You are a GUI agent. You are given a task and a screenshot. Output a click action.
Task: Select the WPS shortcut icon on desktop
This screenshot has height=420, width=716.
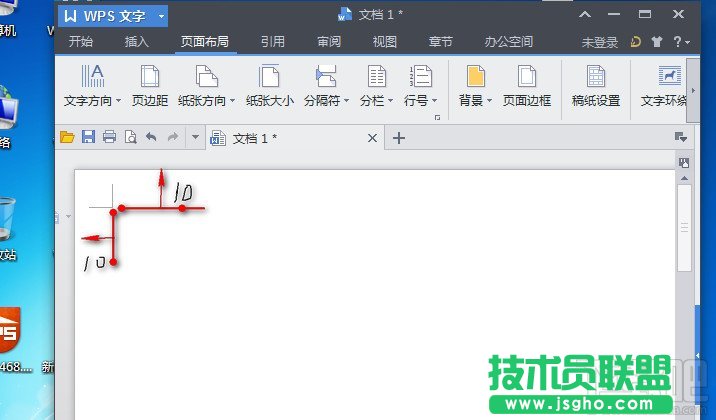point(10,340)
